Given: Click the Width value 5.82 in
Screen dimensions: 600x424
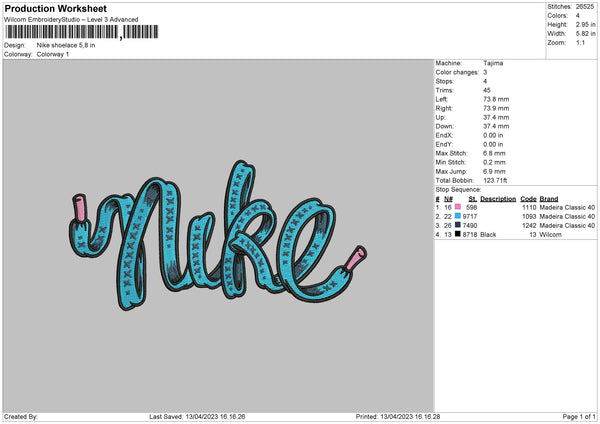Looking at the screenshot, I should pos(585,34).
